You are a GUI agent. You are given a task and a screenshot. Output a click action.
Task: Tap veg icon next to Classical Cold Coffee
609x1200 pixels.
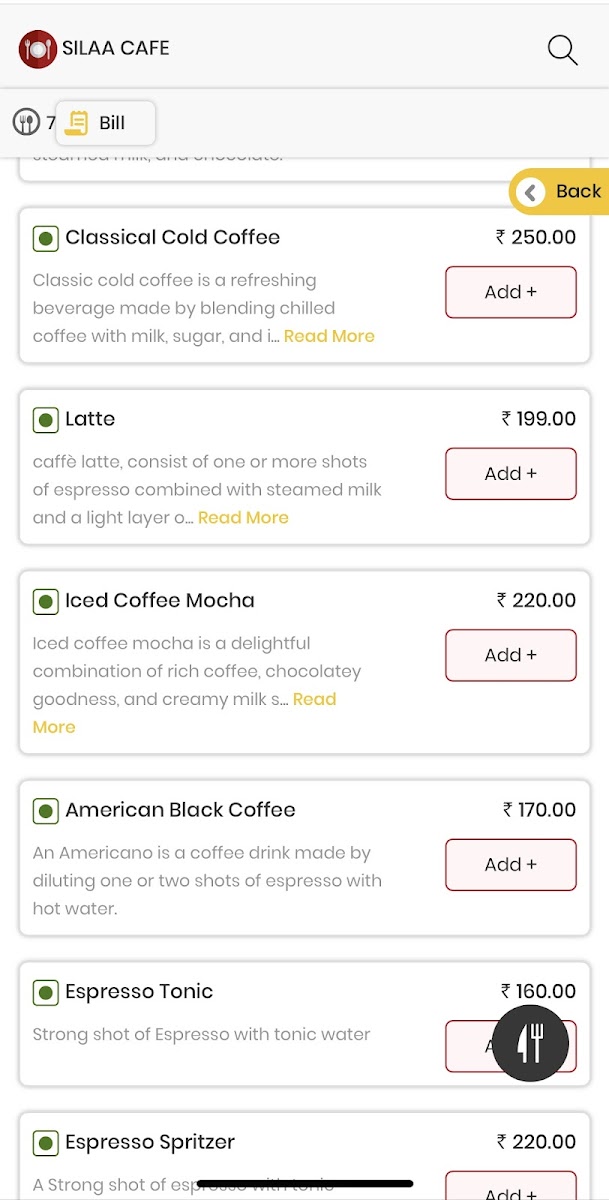pyautogui.click(x=45, y=238)
